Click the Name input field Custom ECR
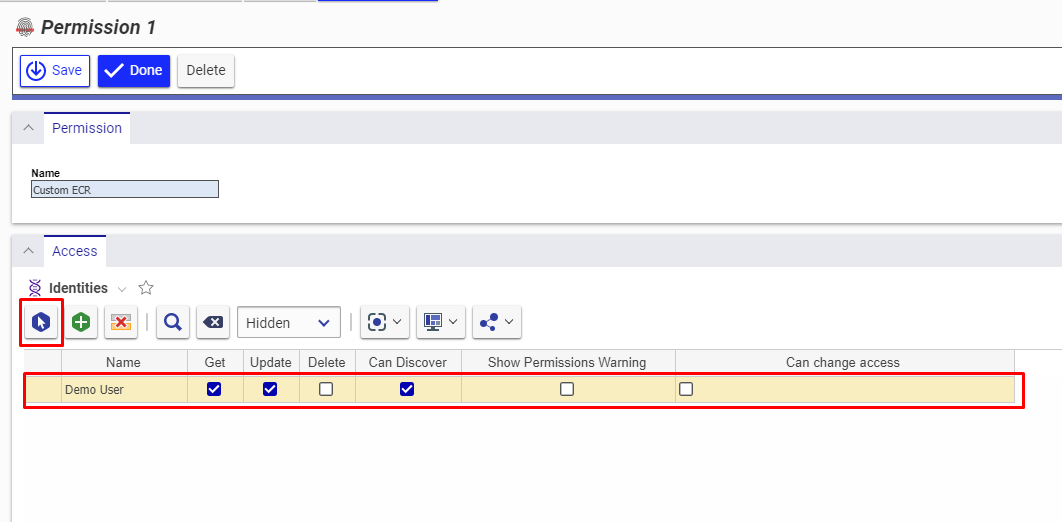 click(125, 189)
